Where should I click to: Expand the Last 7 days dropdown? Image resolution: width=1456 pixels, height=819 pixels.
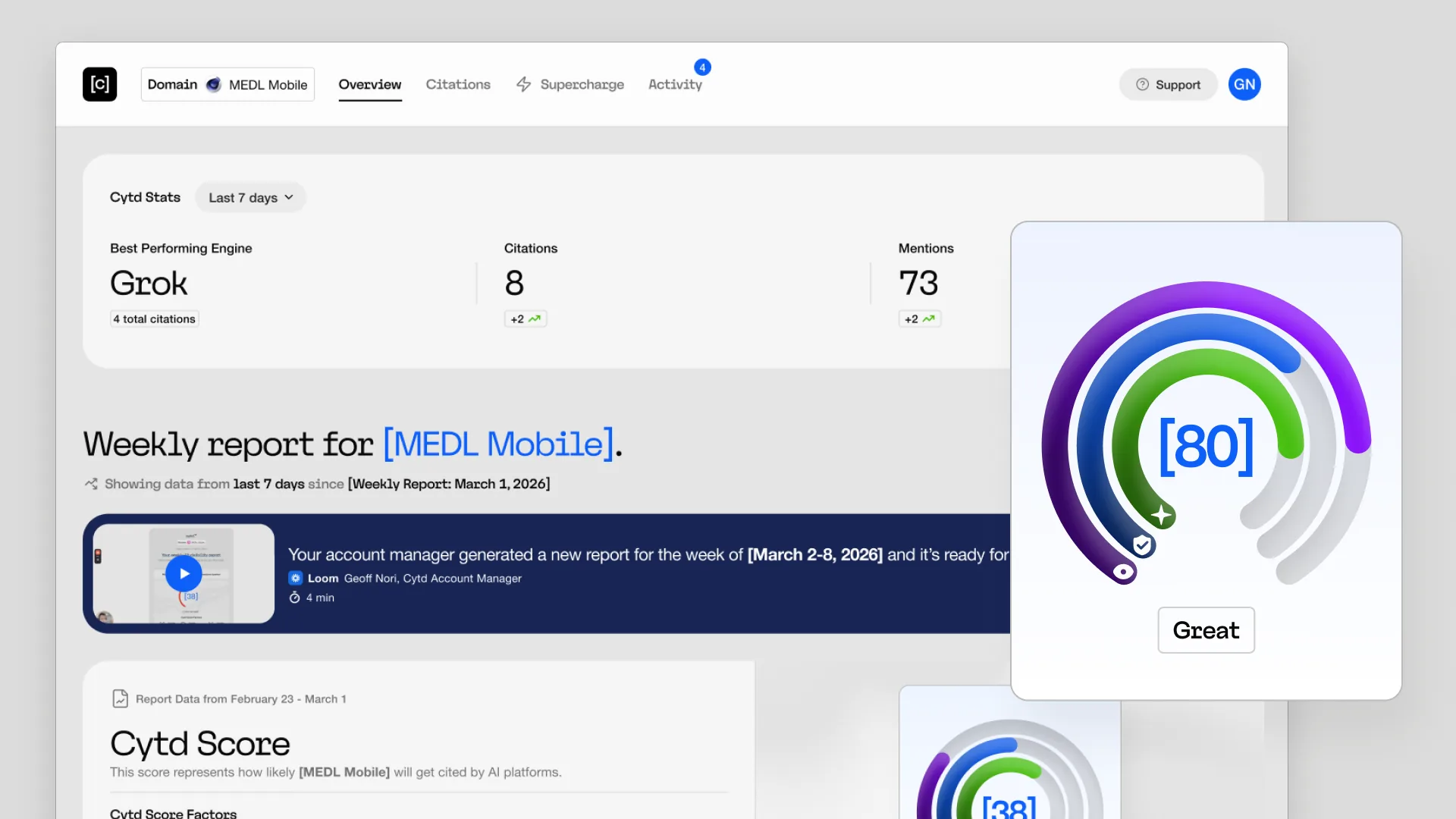tap(250, 197)
